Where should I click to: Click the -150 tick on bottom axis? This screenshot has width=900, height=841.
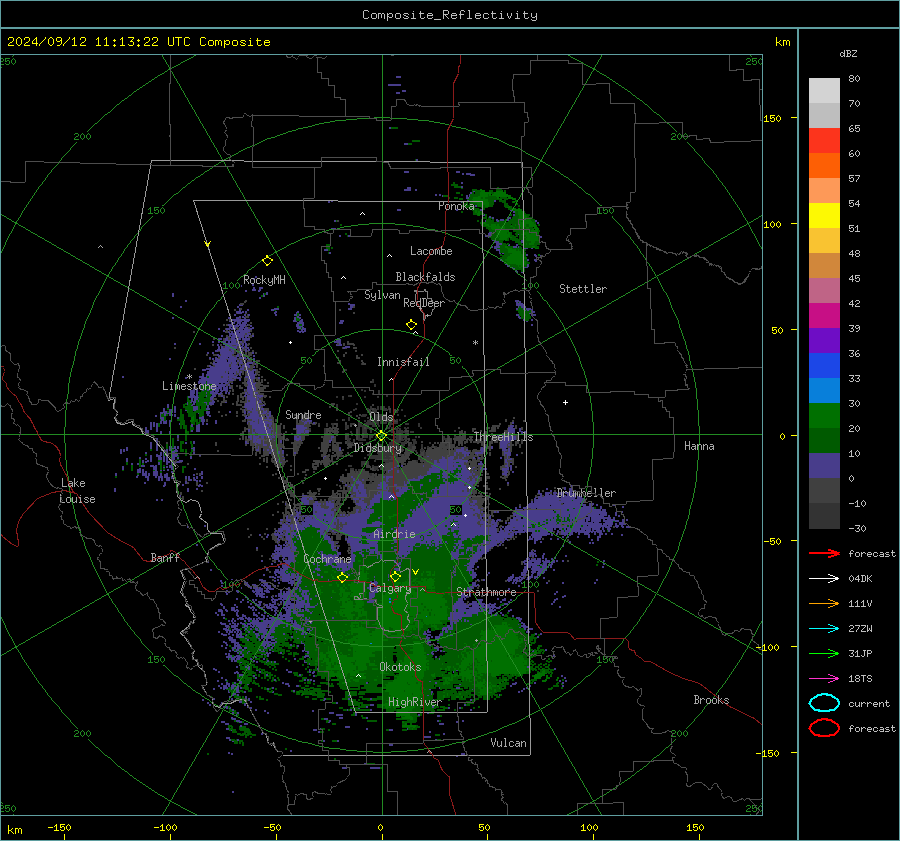pyautogui.click(x=59, y=827)
